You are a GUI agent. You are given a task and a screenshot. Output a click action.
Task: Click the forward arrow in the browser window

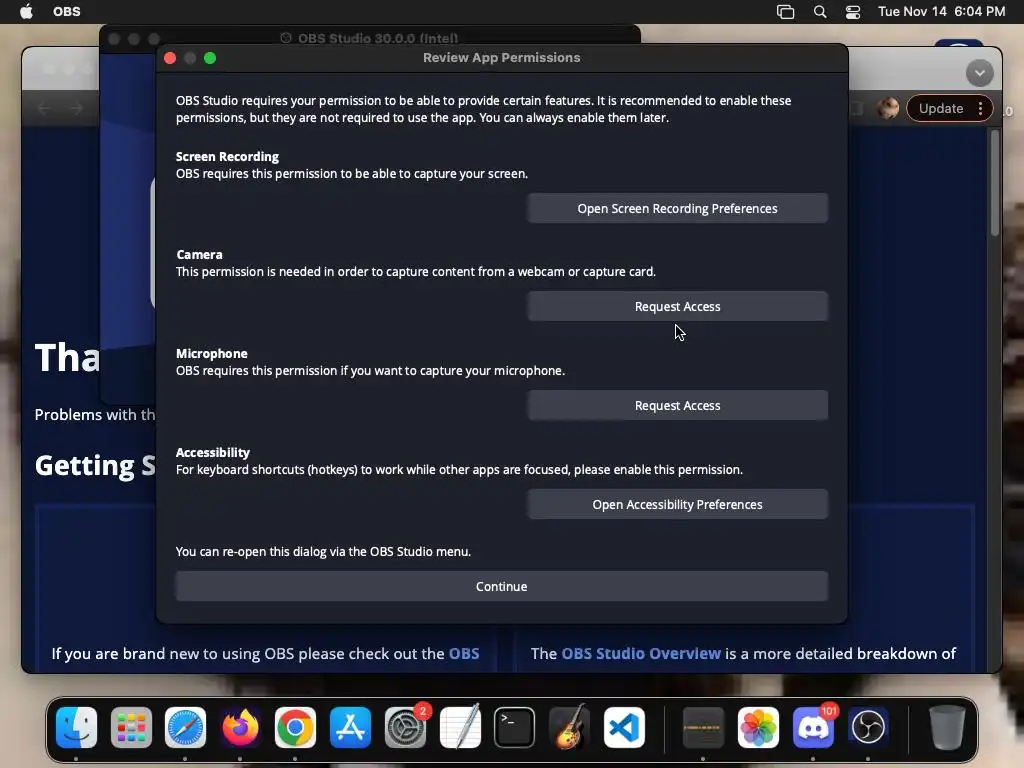tap(76, 108)
